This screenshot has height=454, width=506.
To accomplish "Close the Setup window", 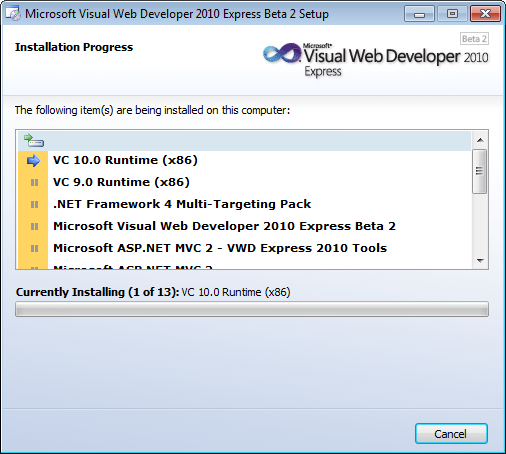I will coord(485,14).
